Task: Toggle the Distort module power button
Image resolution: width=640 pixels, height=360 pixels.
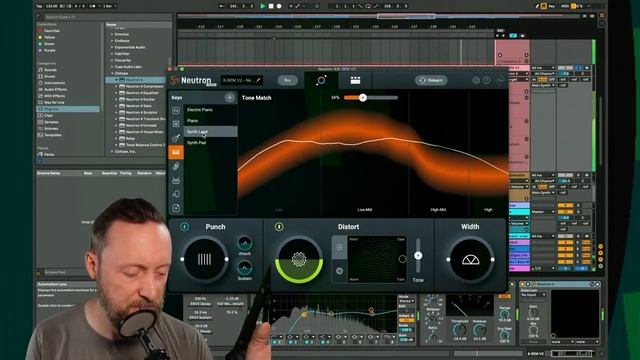Action: coord(279,227)
